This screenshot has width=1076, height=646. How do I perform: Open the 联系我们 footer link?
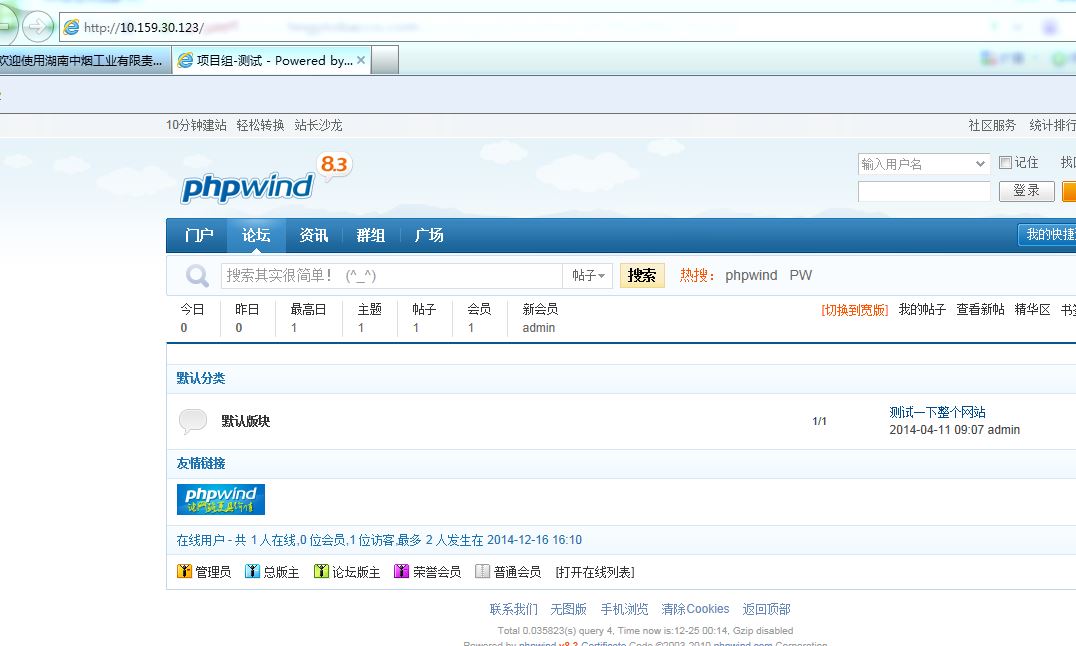pyautogui.click(x=514, y=609)
